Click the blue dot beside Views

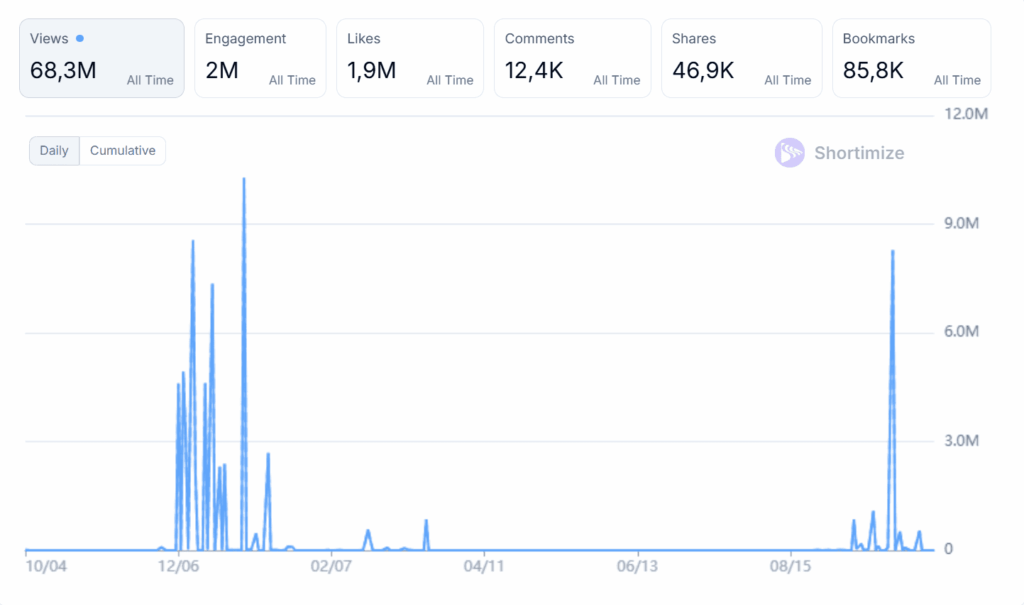coord(80,39)
